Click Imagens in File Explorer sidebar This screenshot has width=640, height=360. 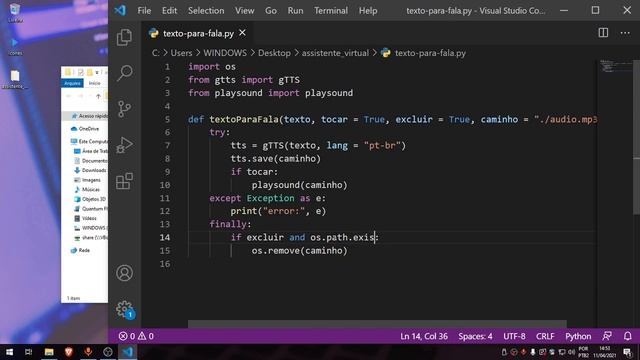click(x=87, y=180)
